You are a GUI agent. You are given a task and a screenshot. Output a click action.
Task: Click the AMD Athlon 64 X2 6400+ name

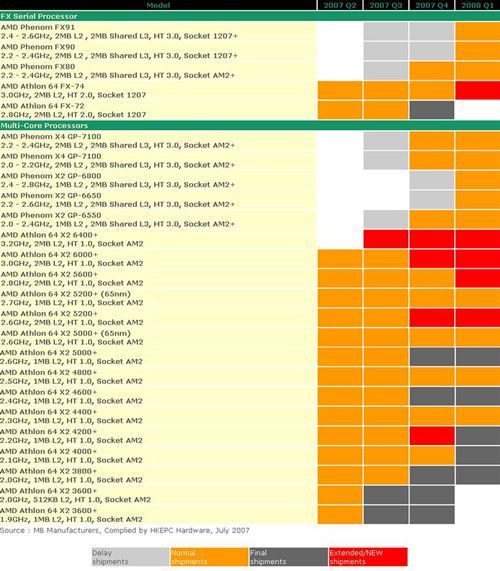pos(49,235)
